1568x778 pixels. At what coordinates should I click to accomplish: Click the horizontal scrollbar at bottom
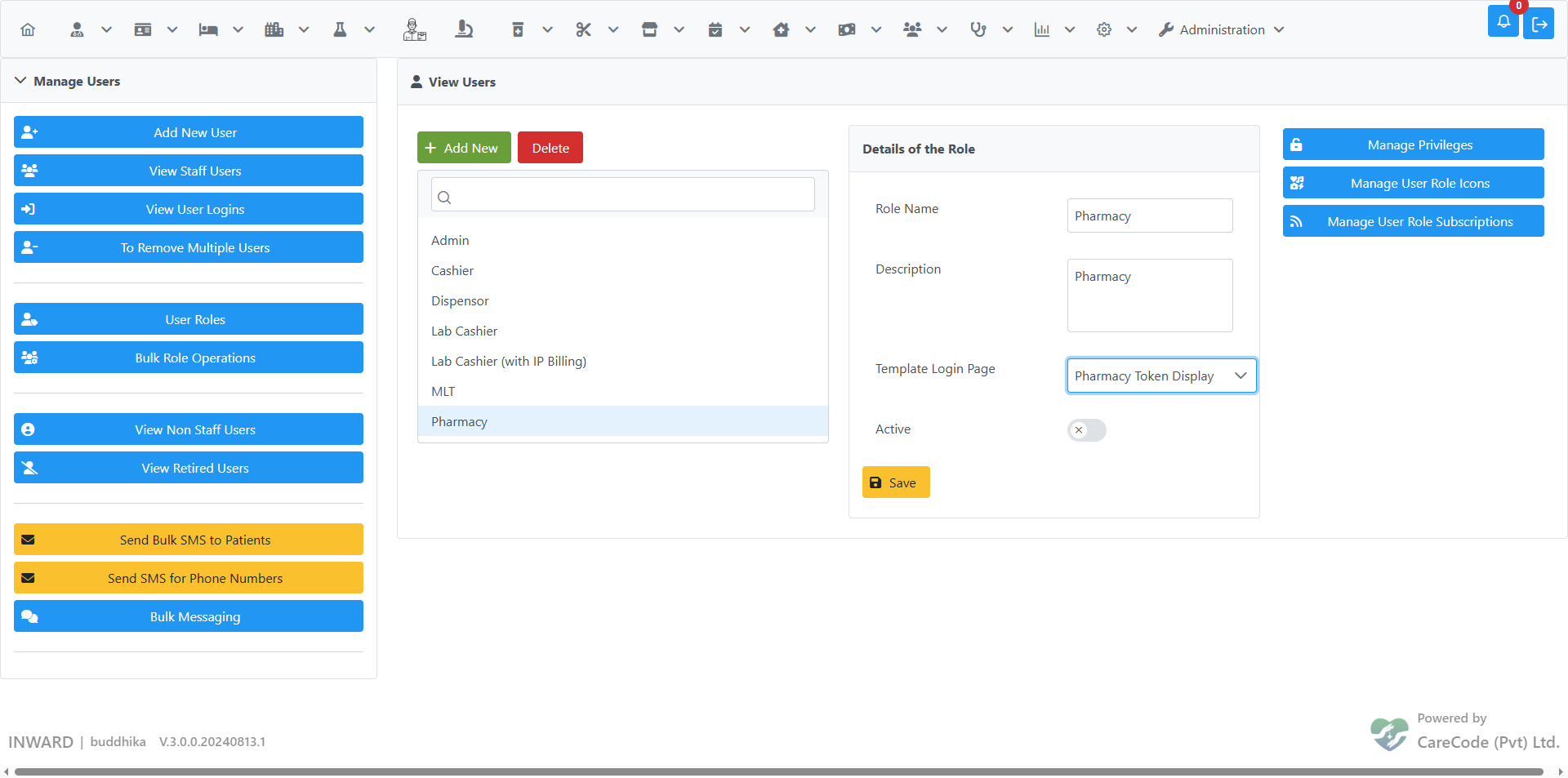pos(779,771)
